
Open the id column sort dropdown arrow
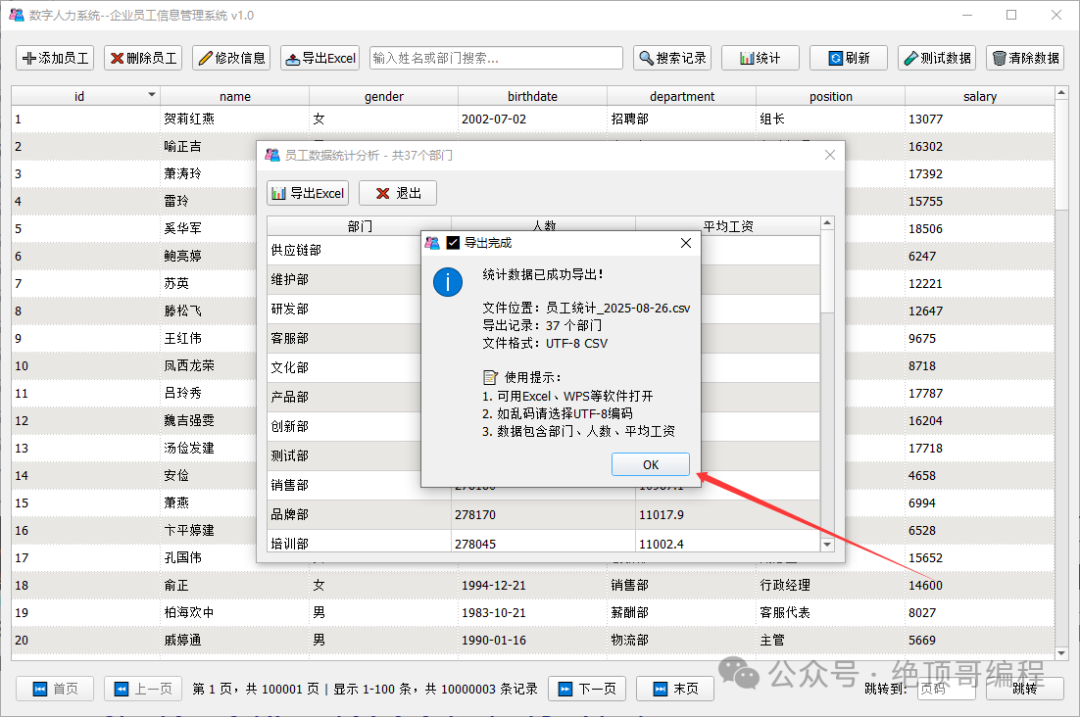(152, 94)
